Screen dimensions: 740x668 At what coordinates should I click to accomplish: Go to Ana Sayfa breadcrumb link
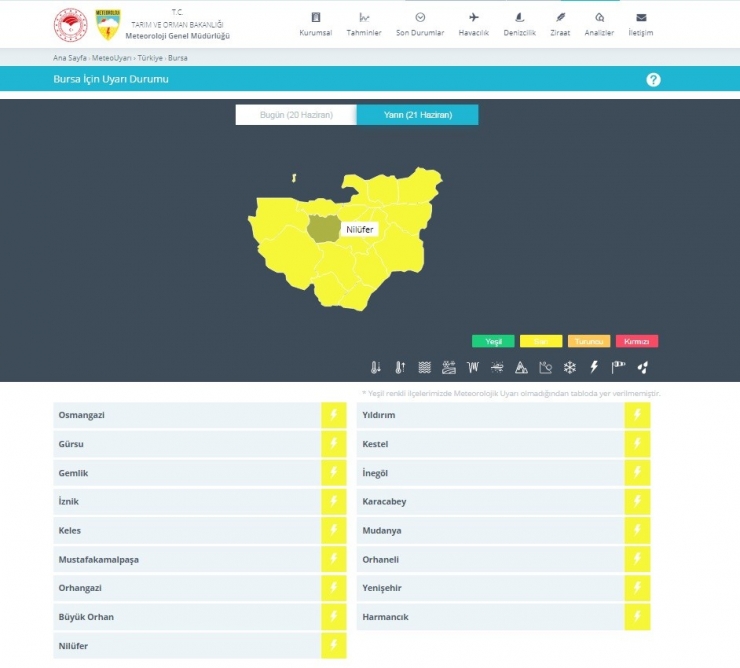[69, 58]
